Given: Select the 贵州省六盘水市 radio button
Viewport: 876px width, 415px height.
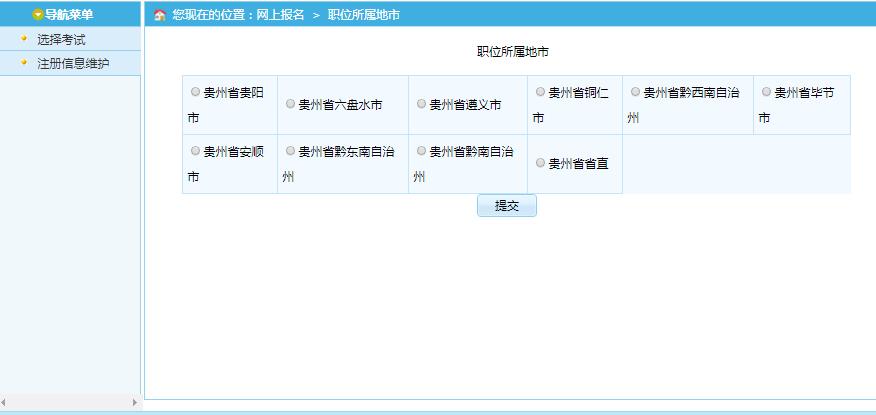Looking at the screenshot, I should [290, 103].
